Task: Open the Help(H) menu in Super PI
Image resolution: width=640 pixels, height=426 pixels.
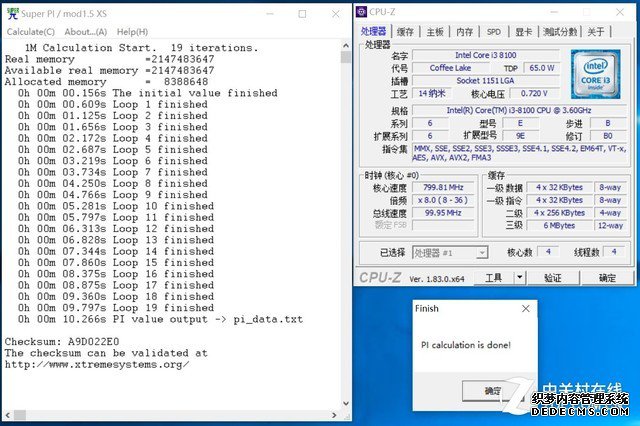Action: tap(132, 32)
